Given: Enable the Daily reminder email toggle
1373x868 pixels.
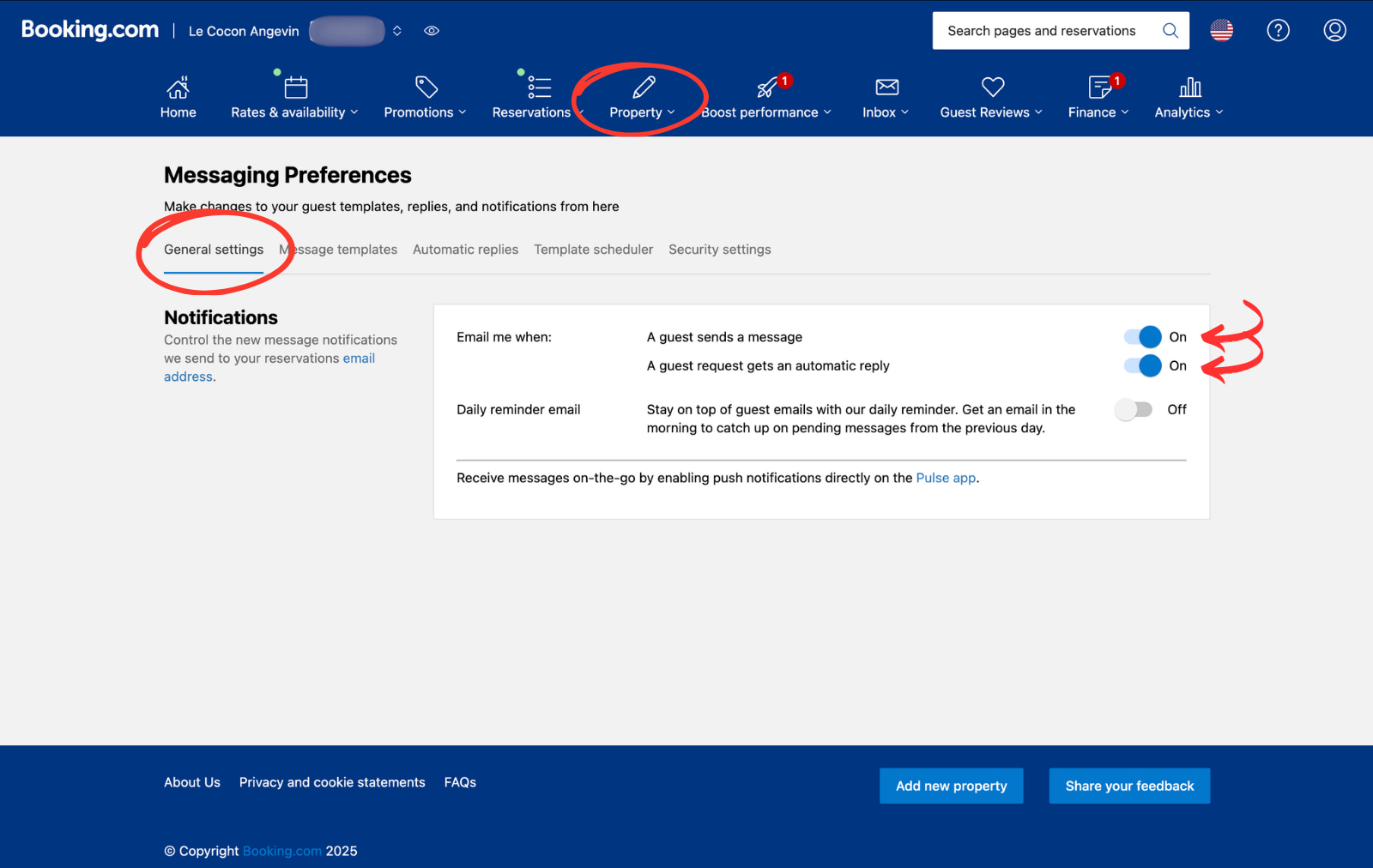Looking at the screenshot, I should coord(1135,409).
